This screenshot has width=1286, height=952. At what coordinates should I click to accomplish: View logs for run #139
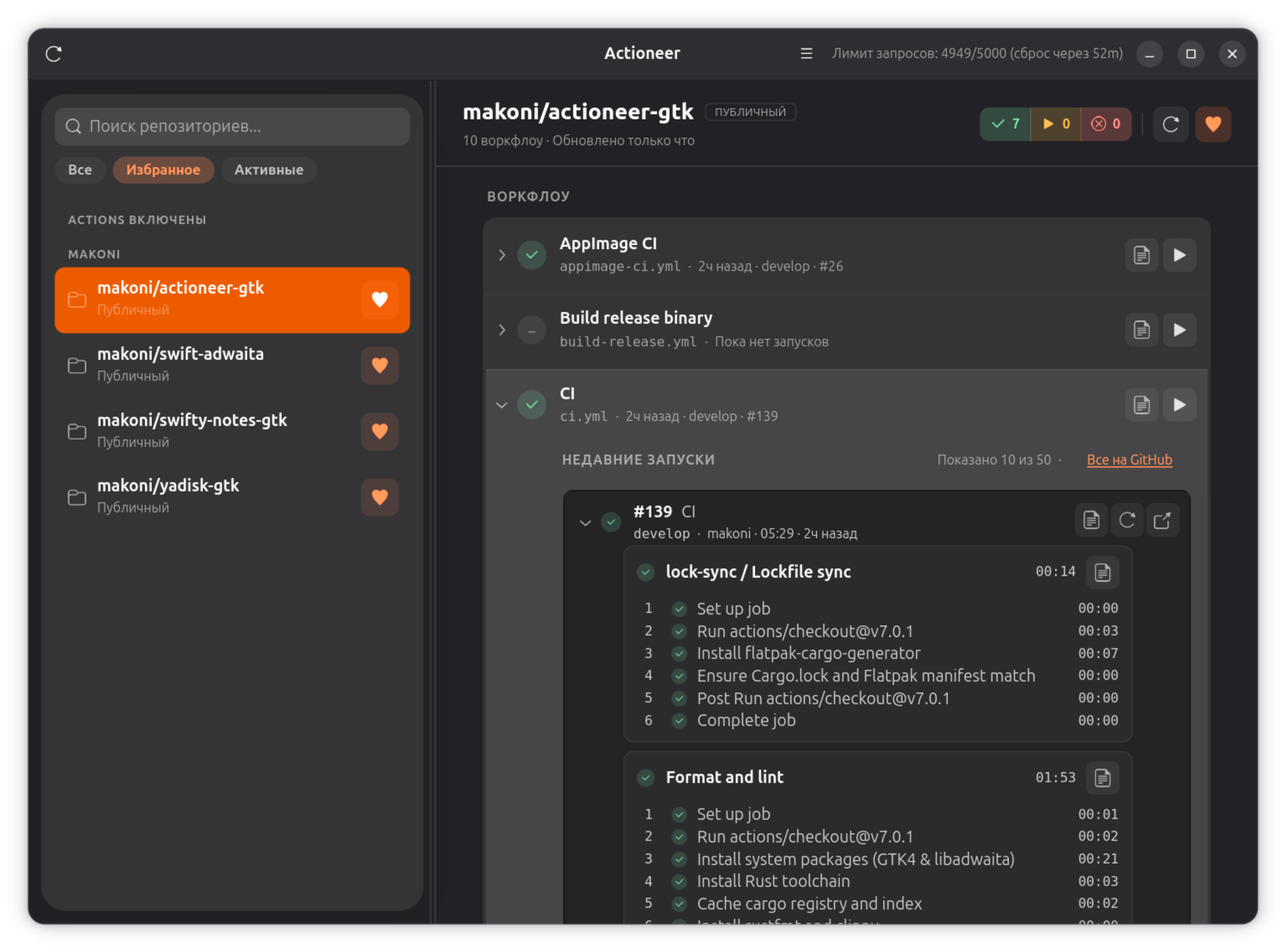pos(1091,520)
